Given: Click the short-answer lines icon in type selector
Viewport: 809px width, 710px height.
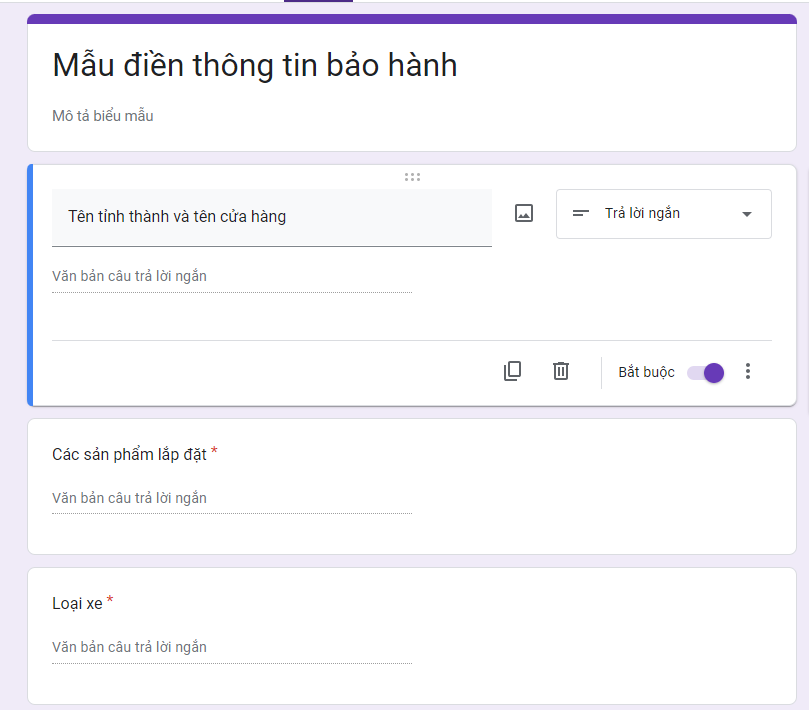Looking at the screenshot, I should pyautogui.click(x=580, y=213).
